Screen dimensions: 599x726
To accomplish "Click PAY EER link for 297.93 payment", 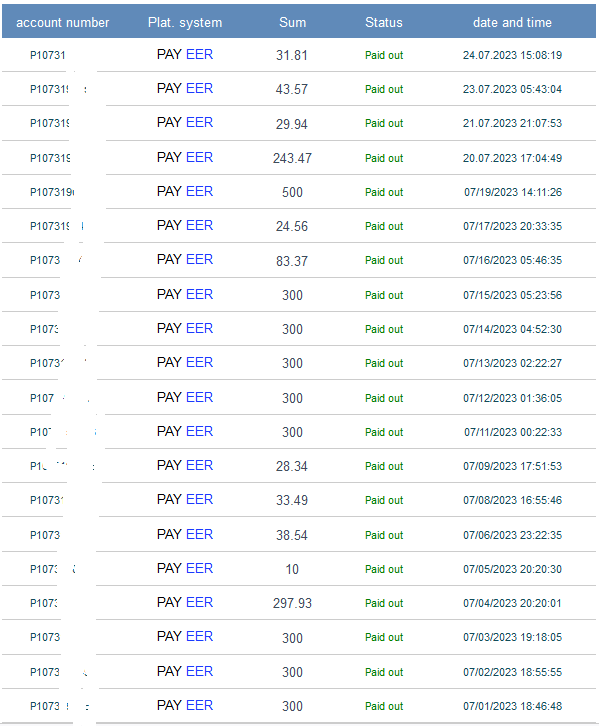I will 185,602.
